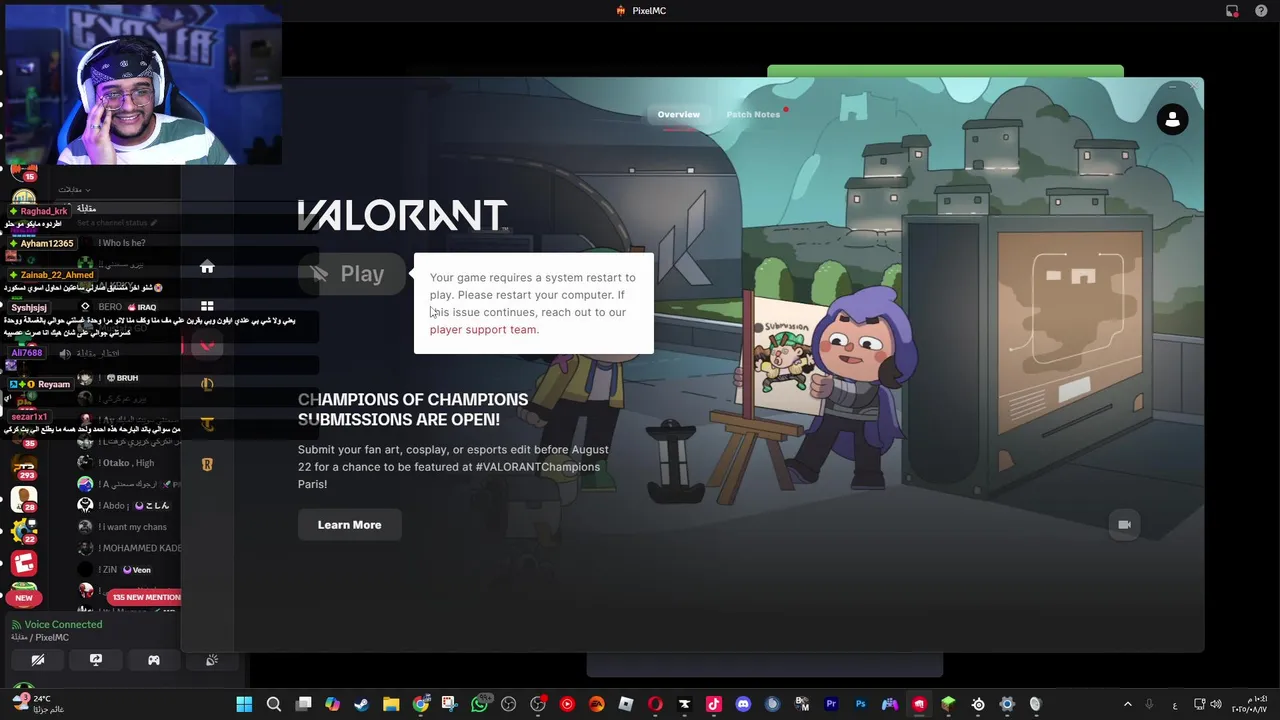This screenshot has width=1280, height=720.
Task: Click the disabled Play button
Action: (352, 274)
